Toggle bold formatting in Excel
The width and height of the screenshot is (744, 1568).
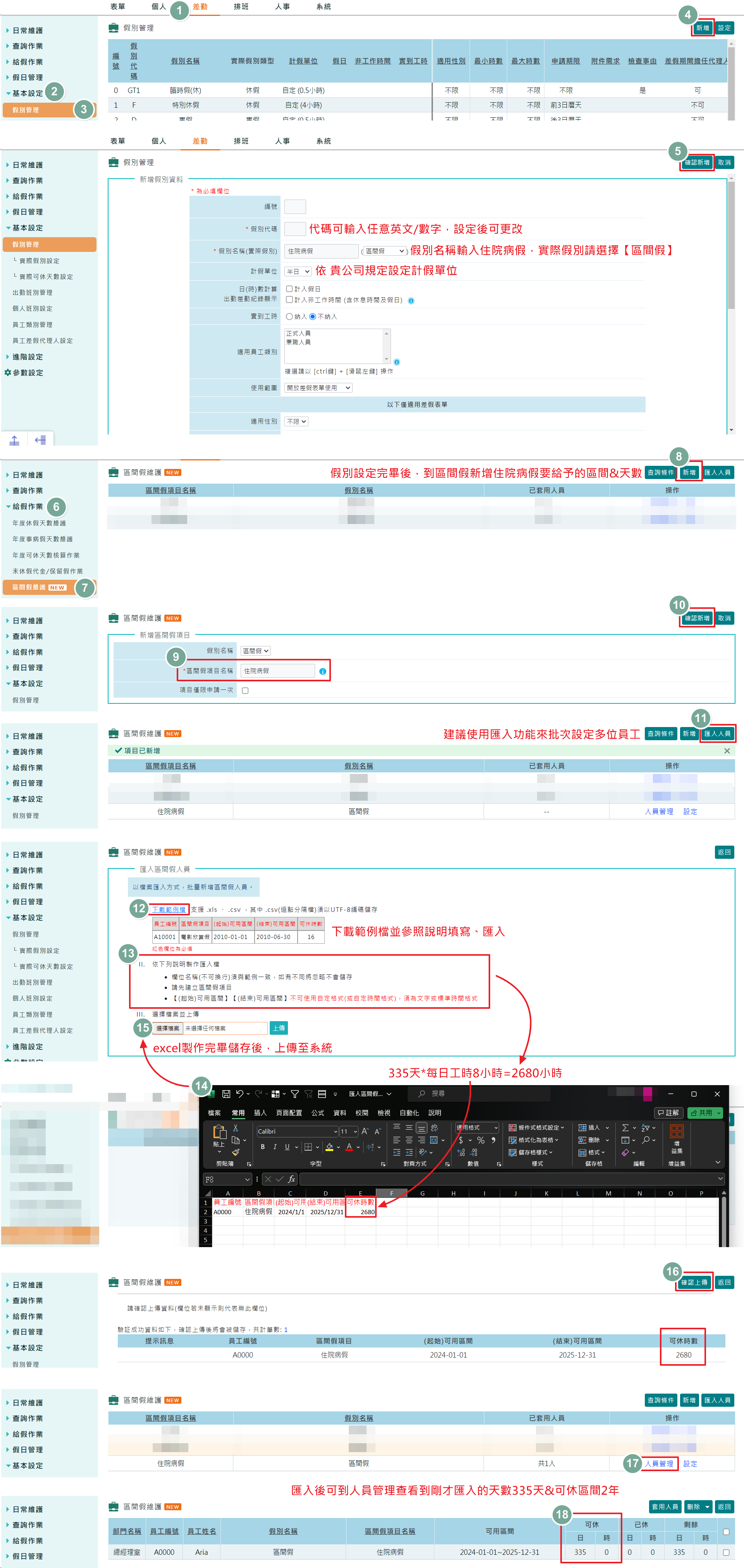point(262,1147)
